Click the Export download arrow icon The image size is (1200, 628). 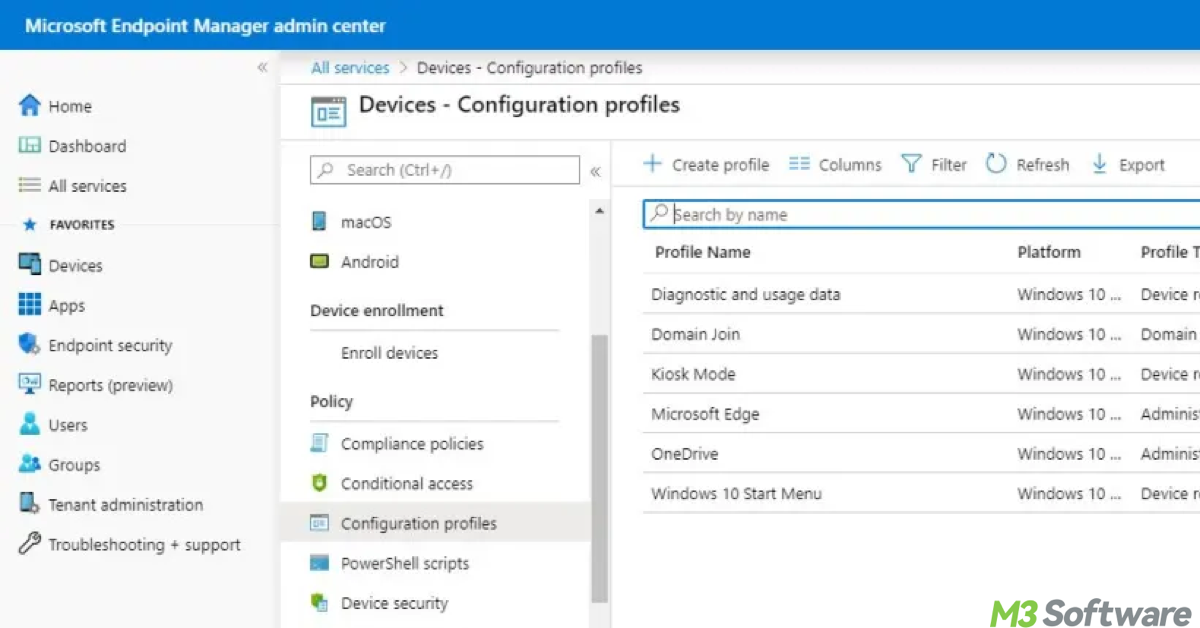[1100, 164]
